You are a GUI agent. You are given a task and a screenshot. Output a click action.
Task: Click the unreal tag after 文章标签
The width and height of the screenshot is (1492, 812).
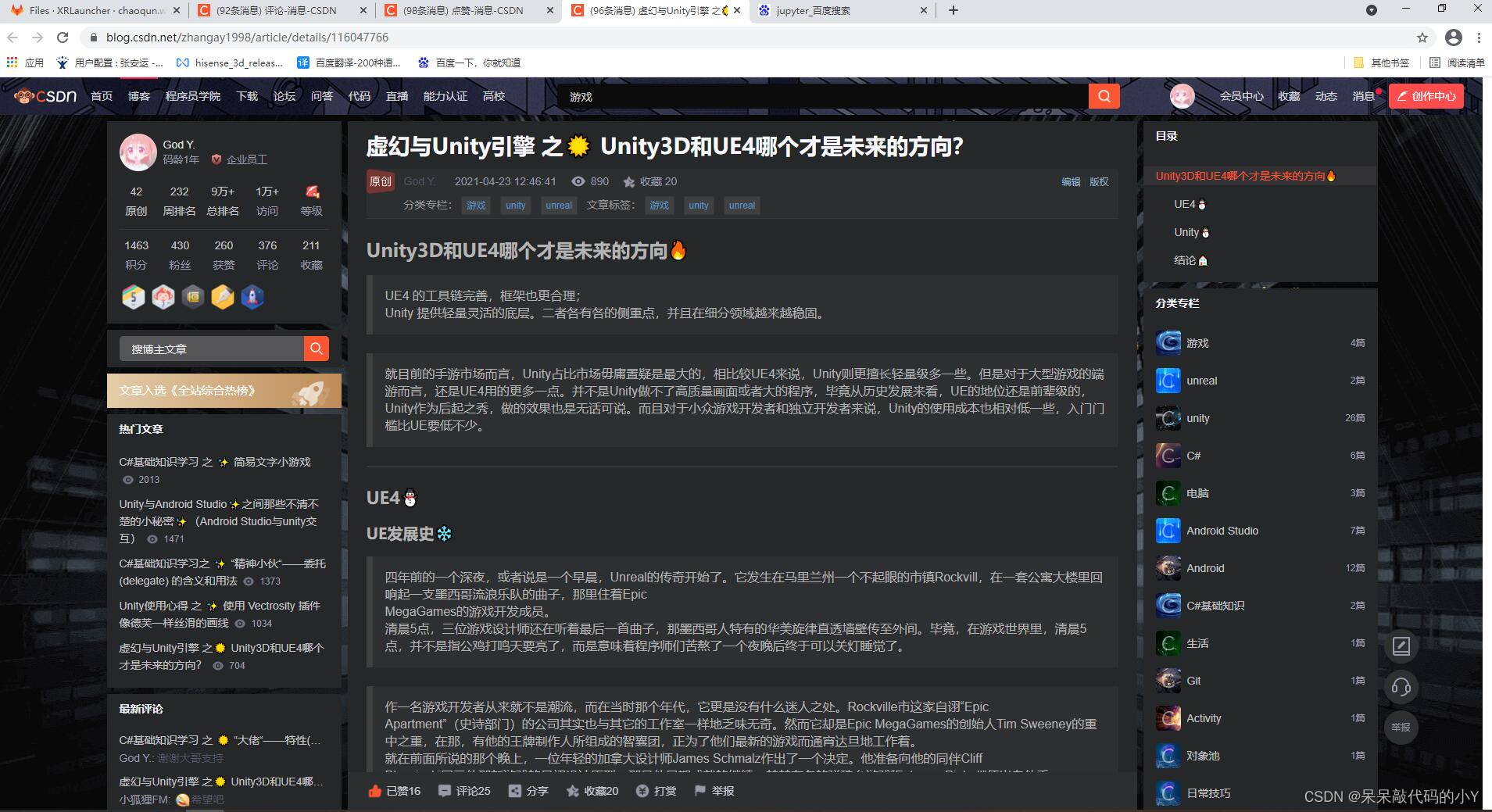[742, 206]
